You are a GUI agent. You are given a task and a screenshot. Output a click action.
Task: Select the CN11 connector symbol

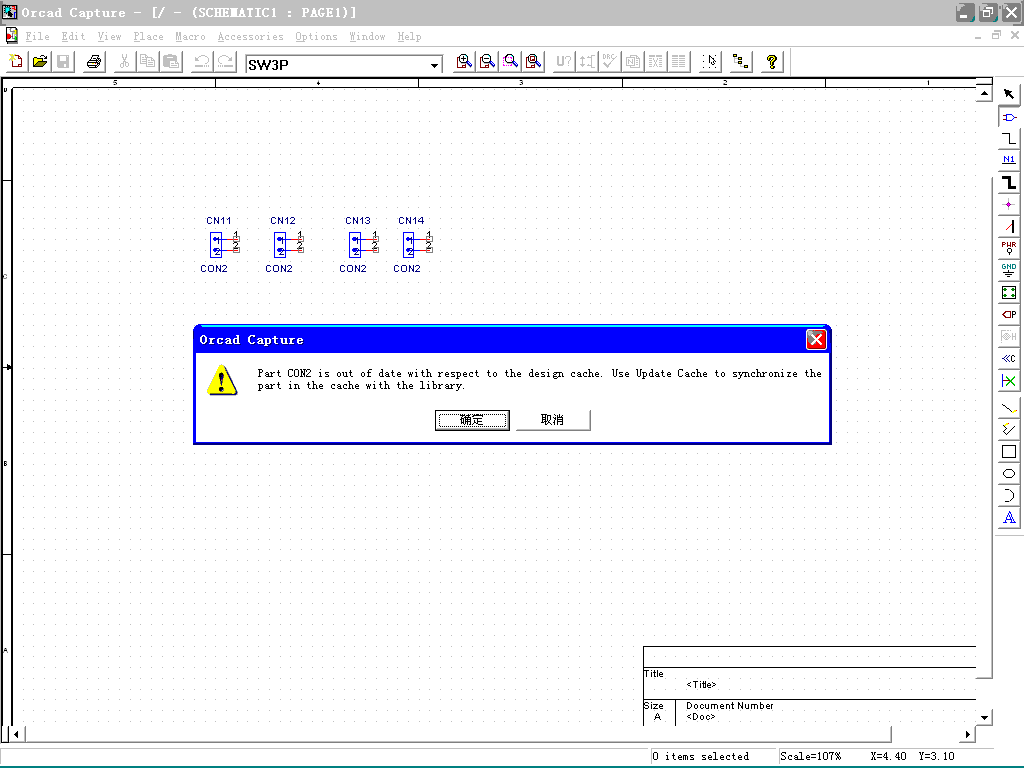223,245
